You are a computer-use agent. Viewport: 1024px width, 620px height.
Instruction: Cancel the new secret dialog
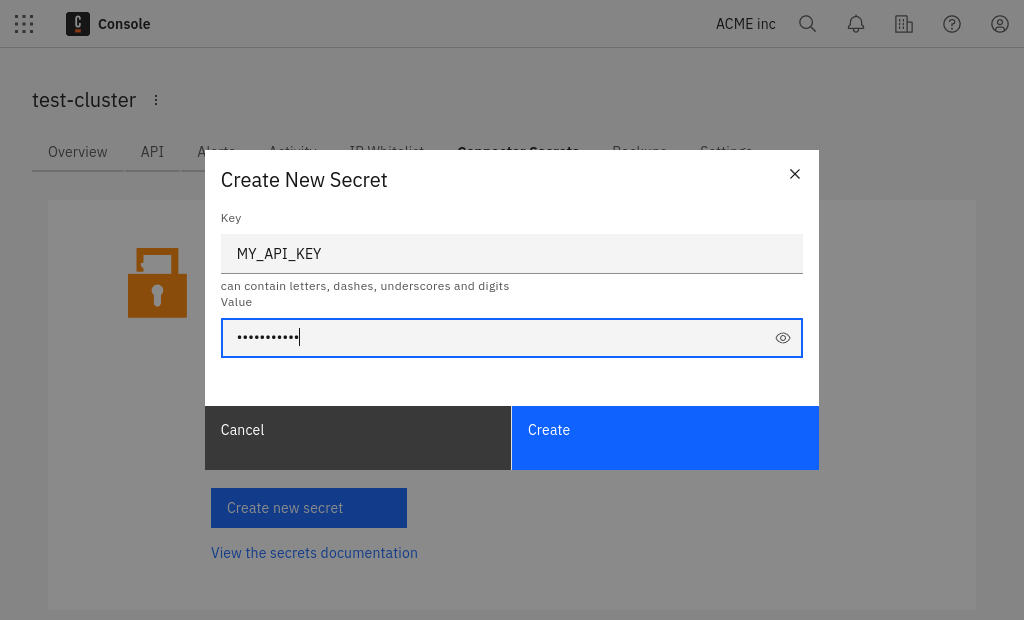[x=357, y=437]
